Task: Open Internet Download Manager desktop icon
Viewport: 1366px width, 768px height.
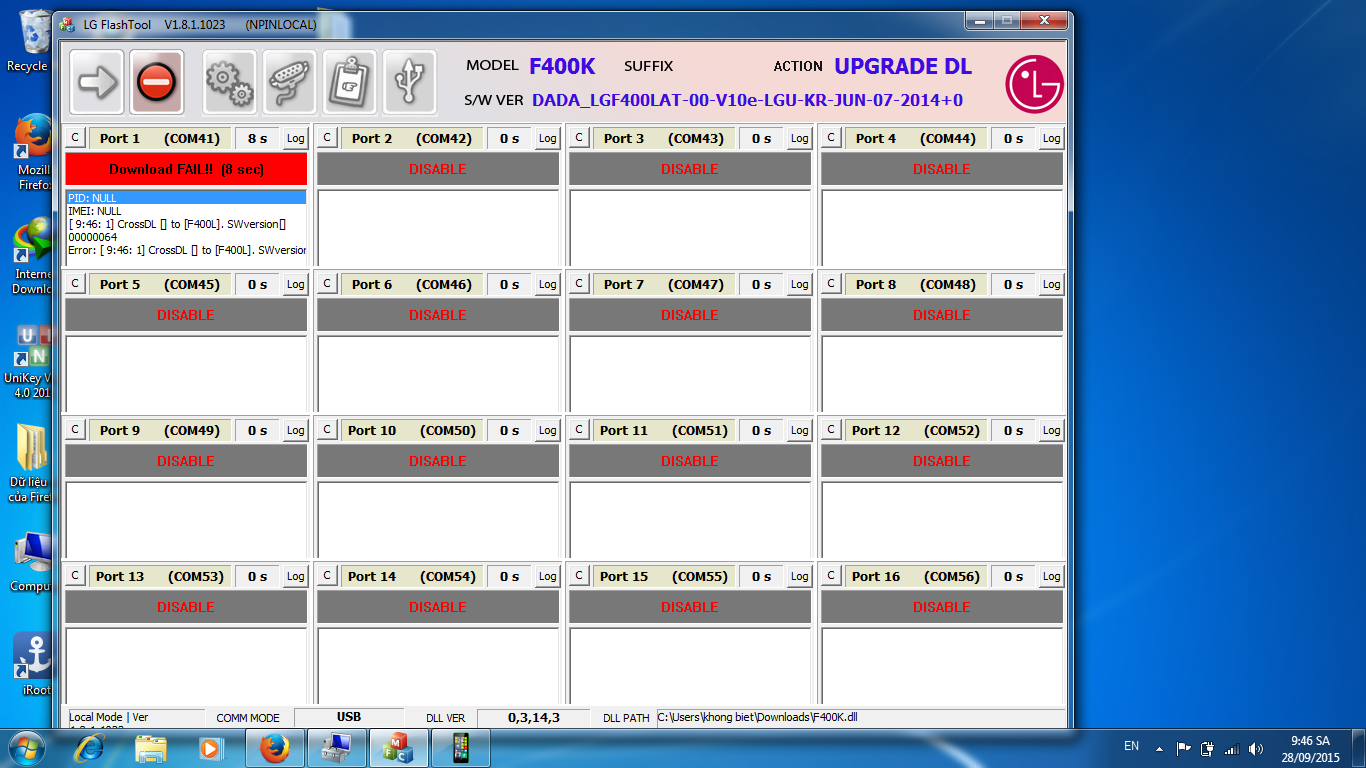Action: tap(32, 257)
